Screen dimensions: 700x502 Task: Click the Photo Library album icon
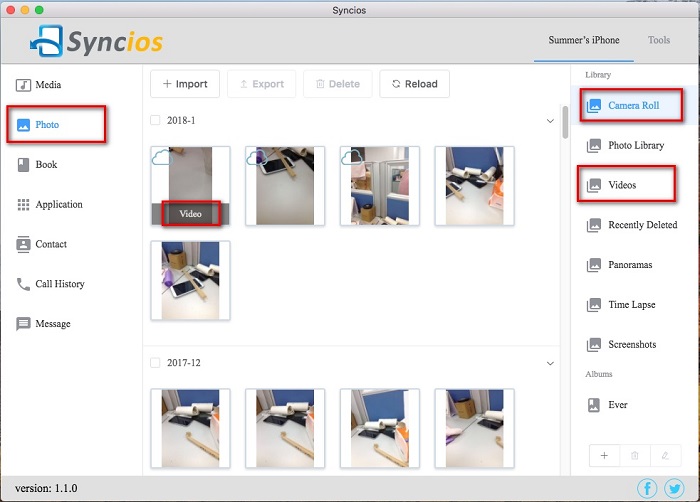pyautogui.click(x=594, y=146)
